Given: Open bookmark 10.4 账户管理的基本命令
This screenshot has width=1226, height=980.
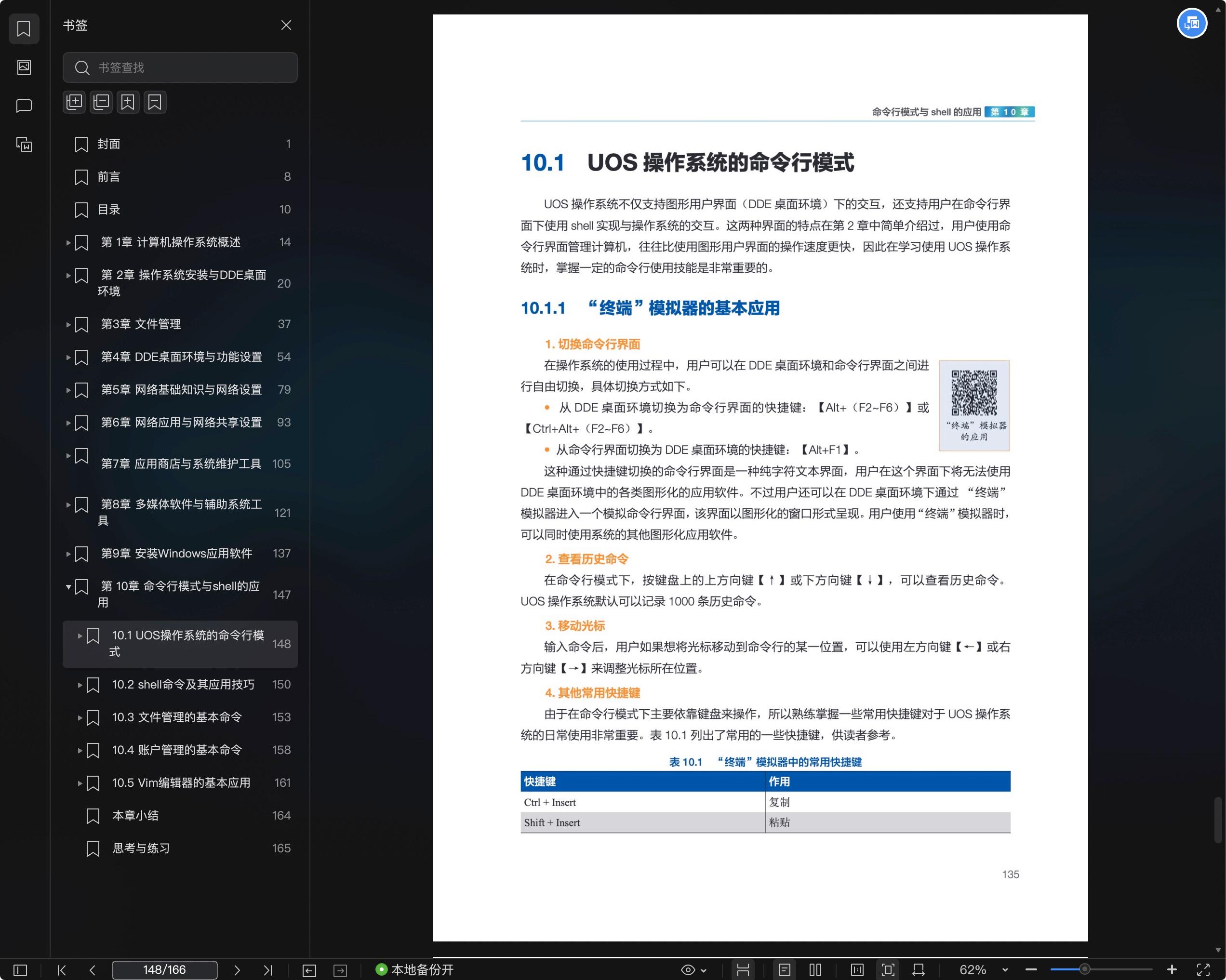Looking at the screenshot, I should 180,750.
